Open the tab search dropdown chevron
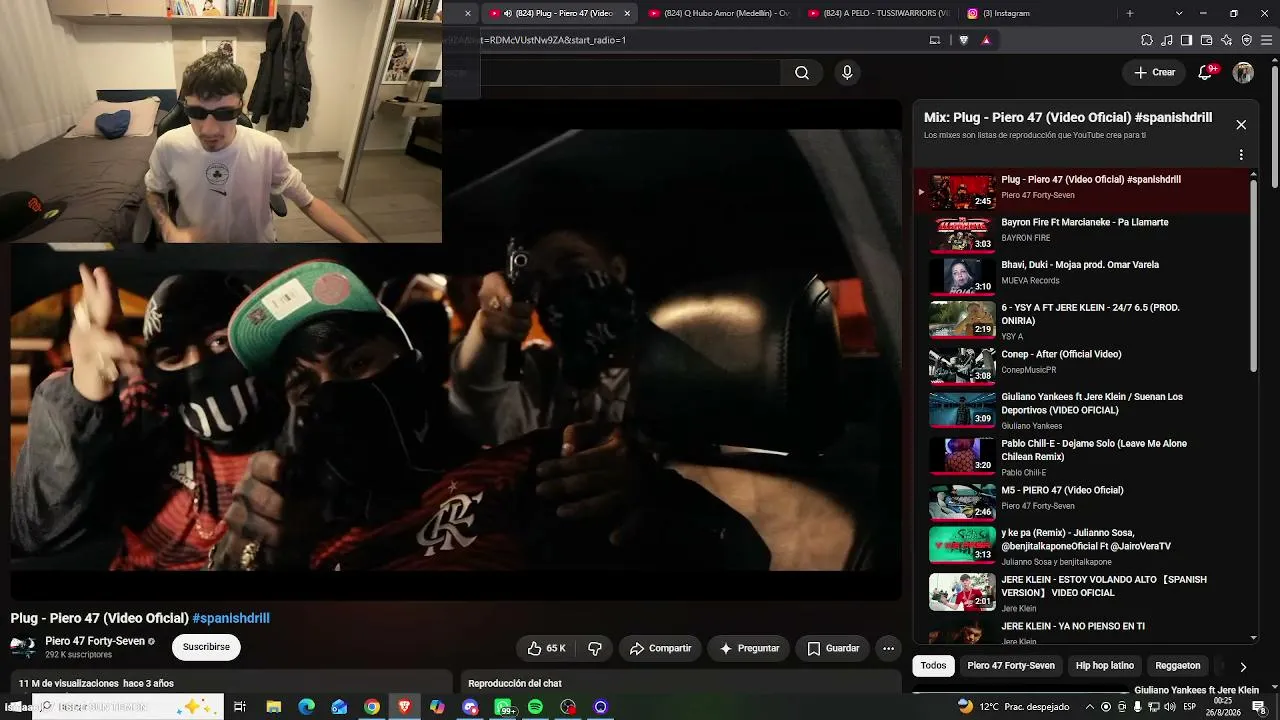The height and width of the screenshot is (720, 1280). [x=1179, y=13]
